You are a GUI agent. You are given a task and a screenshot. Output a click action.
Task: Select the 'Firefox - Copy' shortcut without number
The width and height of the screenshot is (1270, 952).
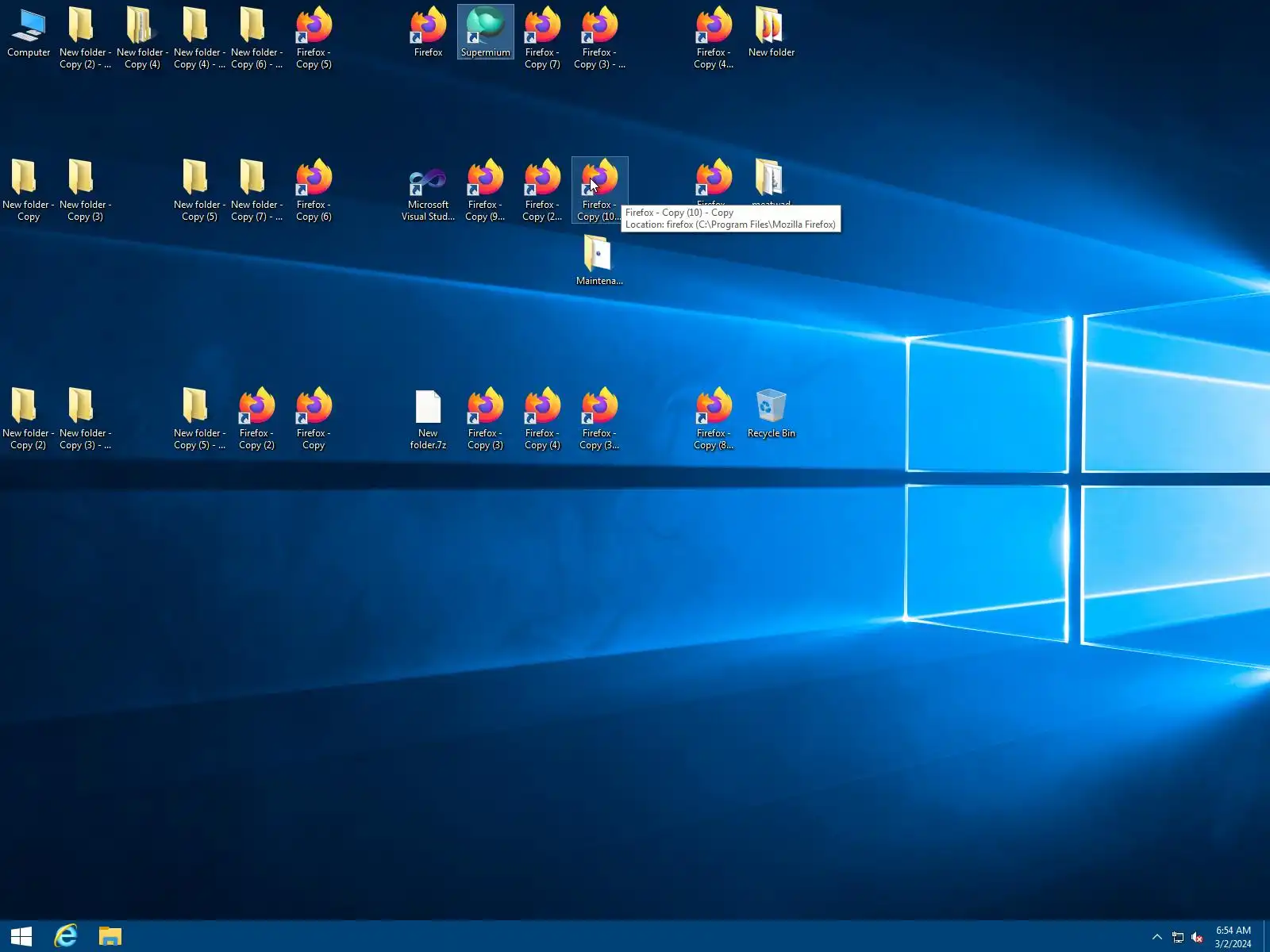click(x=314, y=419)
